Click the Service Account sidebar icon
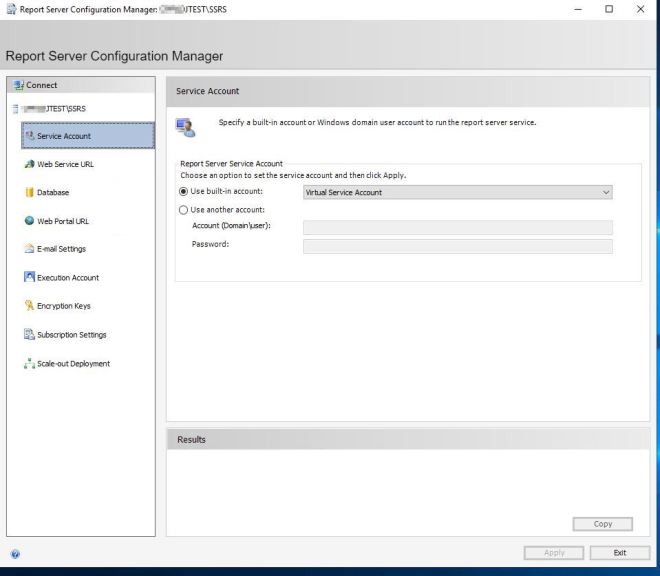This screenshot has width=660, height=576. coord(28,136)
